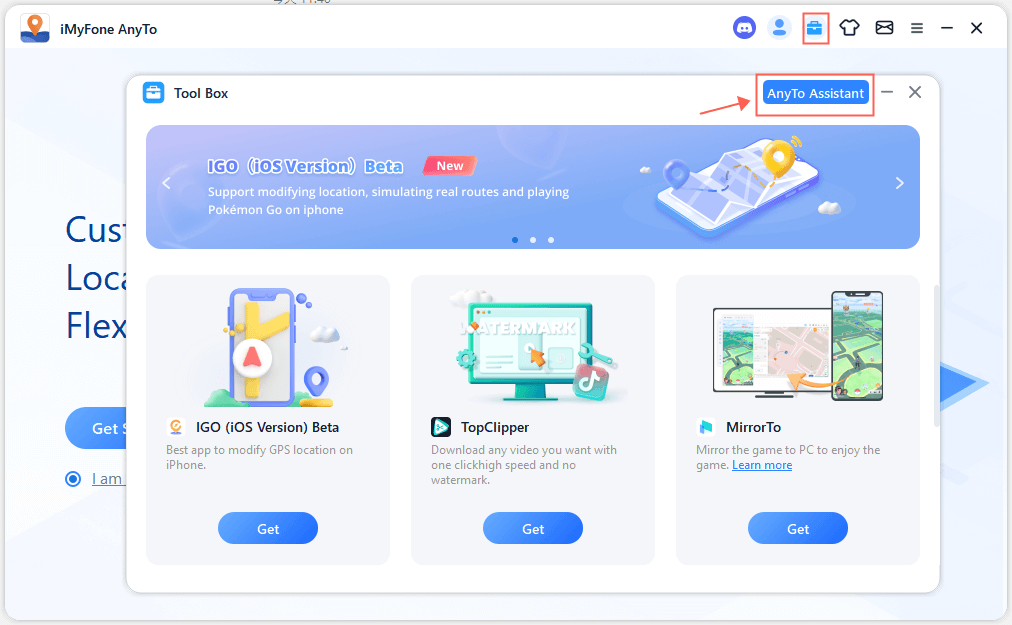This screenshot has height=625, width=1012.
Task: Open the MirrorTo Learn more link
Action: pyautogui.click(x=762, y=465)
